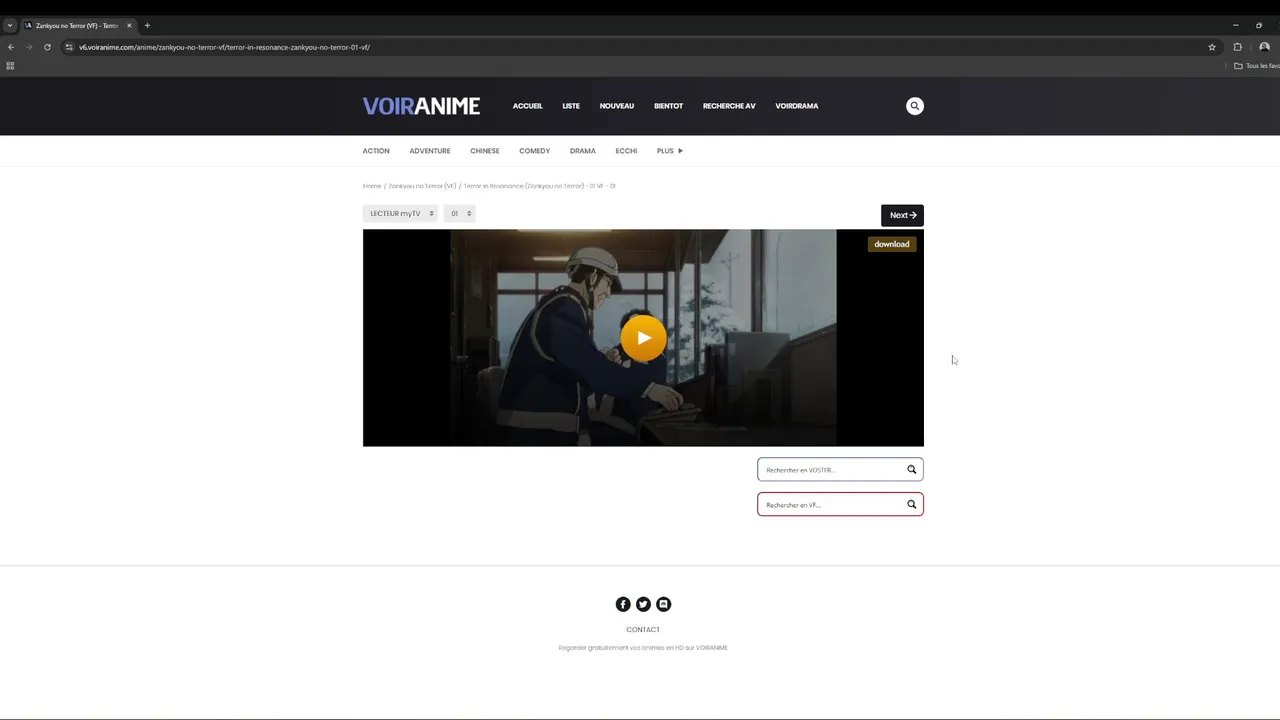Click the CONTACT footer link
The width and height of the screenshot is (1280, 720).
[x=643, y=630]
